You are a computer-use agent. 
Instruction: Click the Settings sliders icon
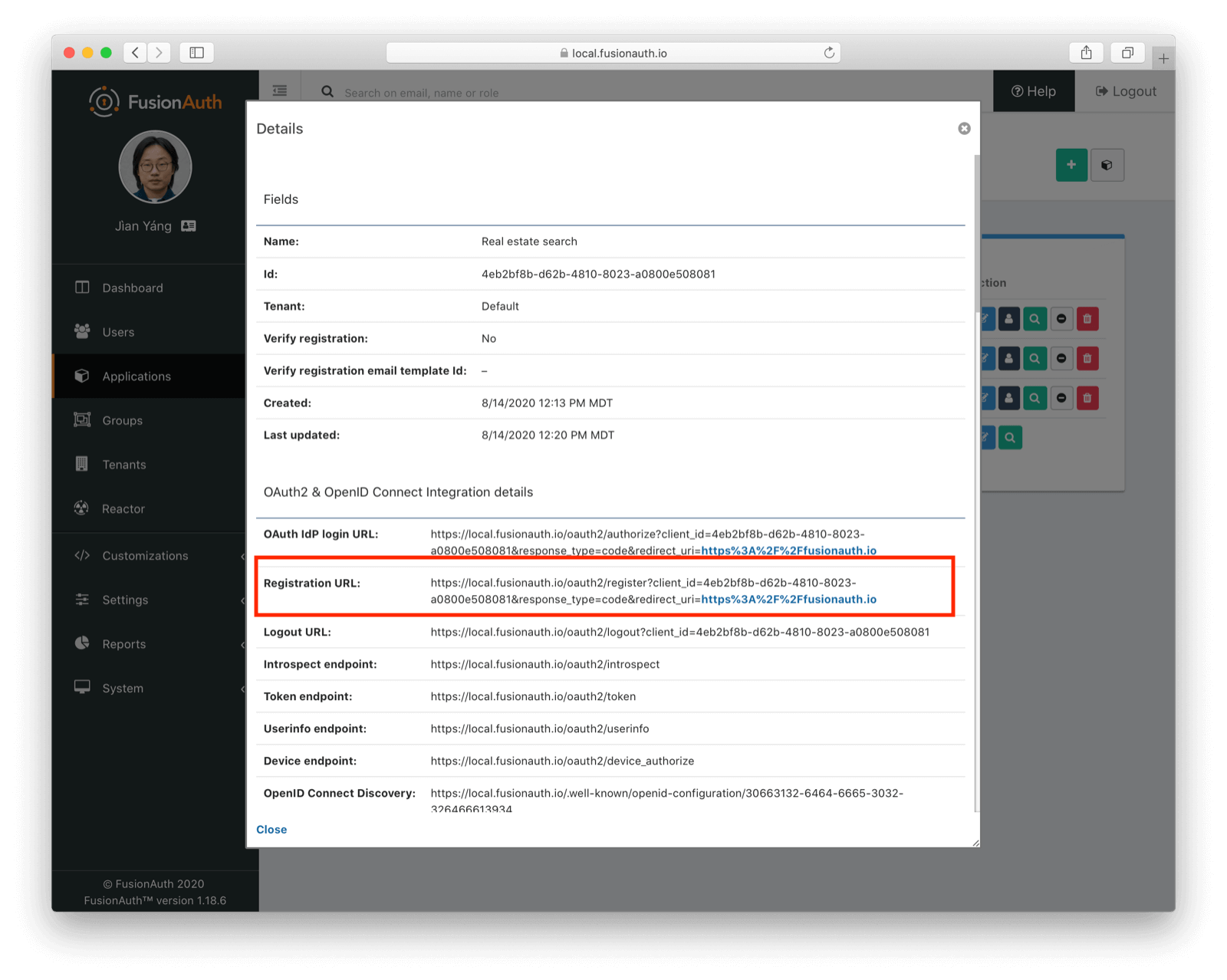pyautogui.click(x=82, y=599)
